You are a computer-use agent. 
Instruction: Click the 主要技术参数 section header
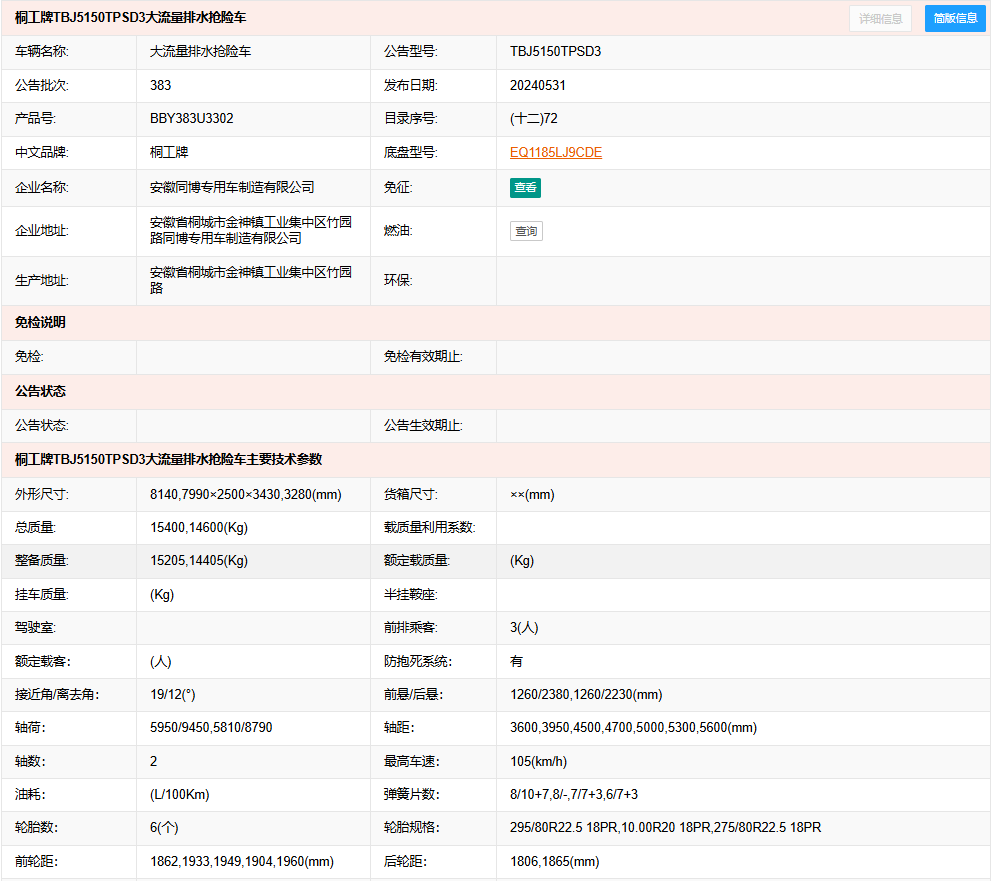pyautogui.click(x=168, y=460)
